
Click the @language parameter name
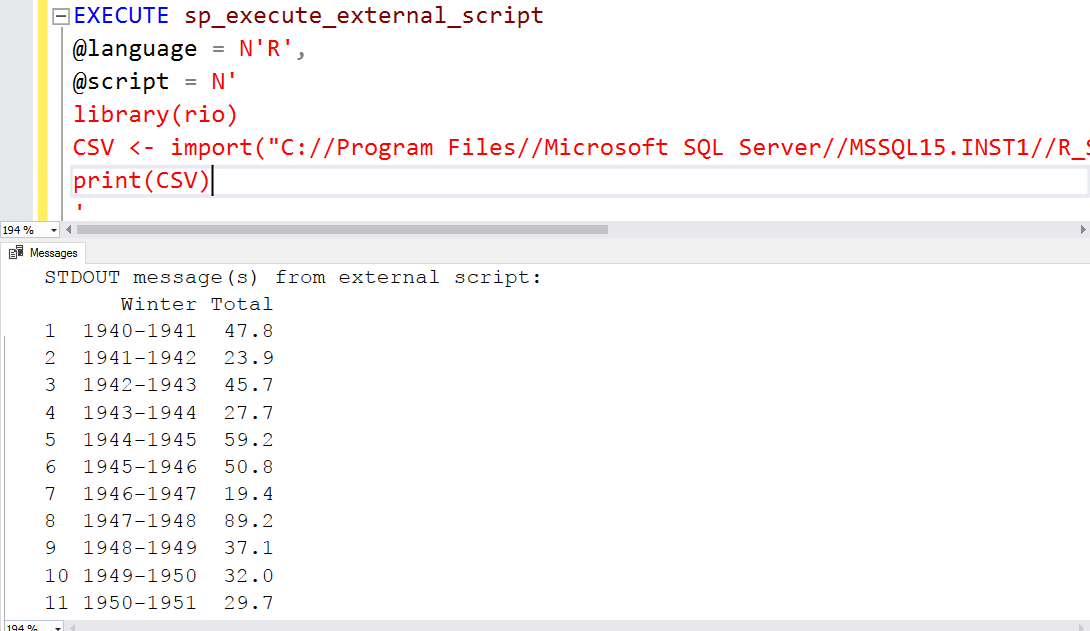click(x=134, y=48)
